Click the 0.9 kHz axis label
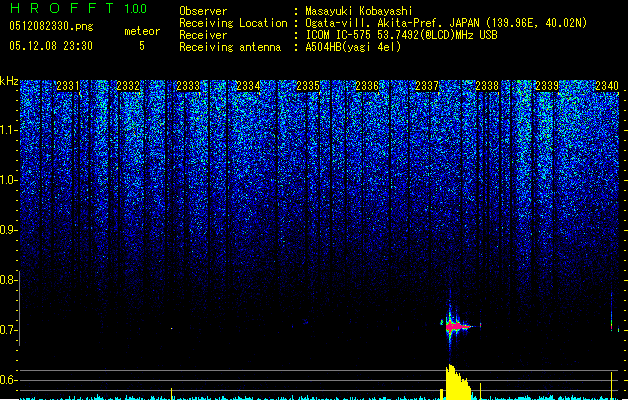629x400 pixels. coord(9,230)
